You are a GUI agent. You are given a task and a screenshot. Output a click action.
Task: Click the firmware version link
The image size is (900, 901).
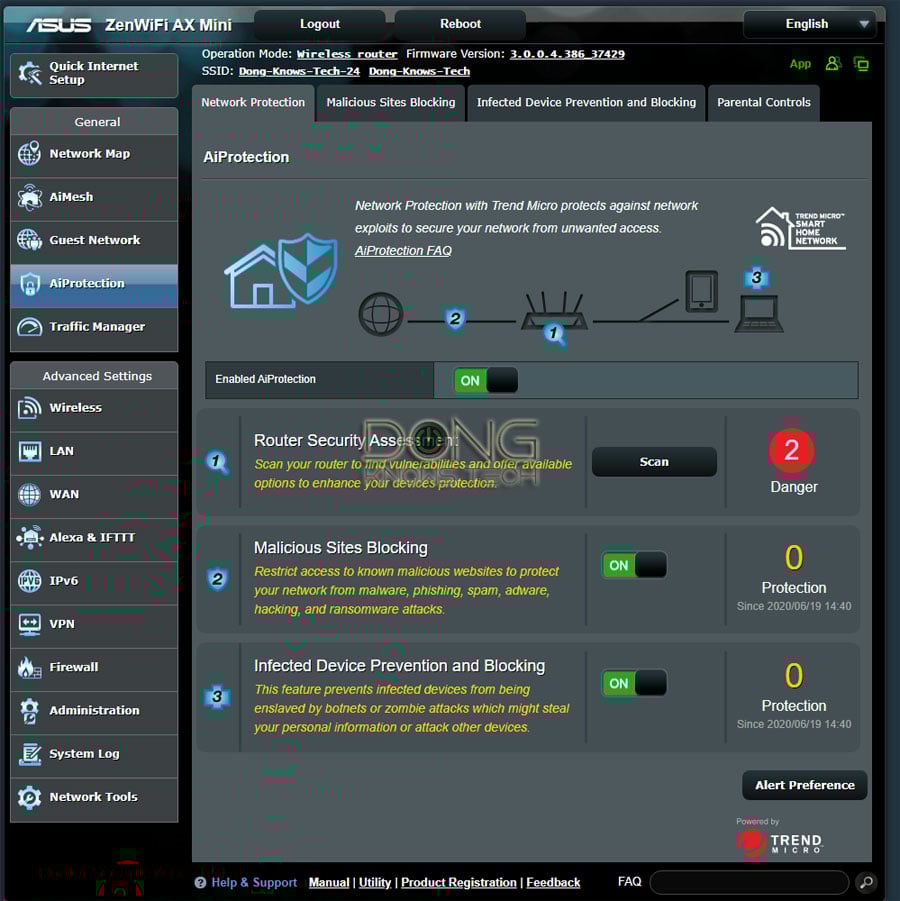click(x=567, y=54)
